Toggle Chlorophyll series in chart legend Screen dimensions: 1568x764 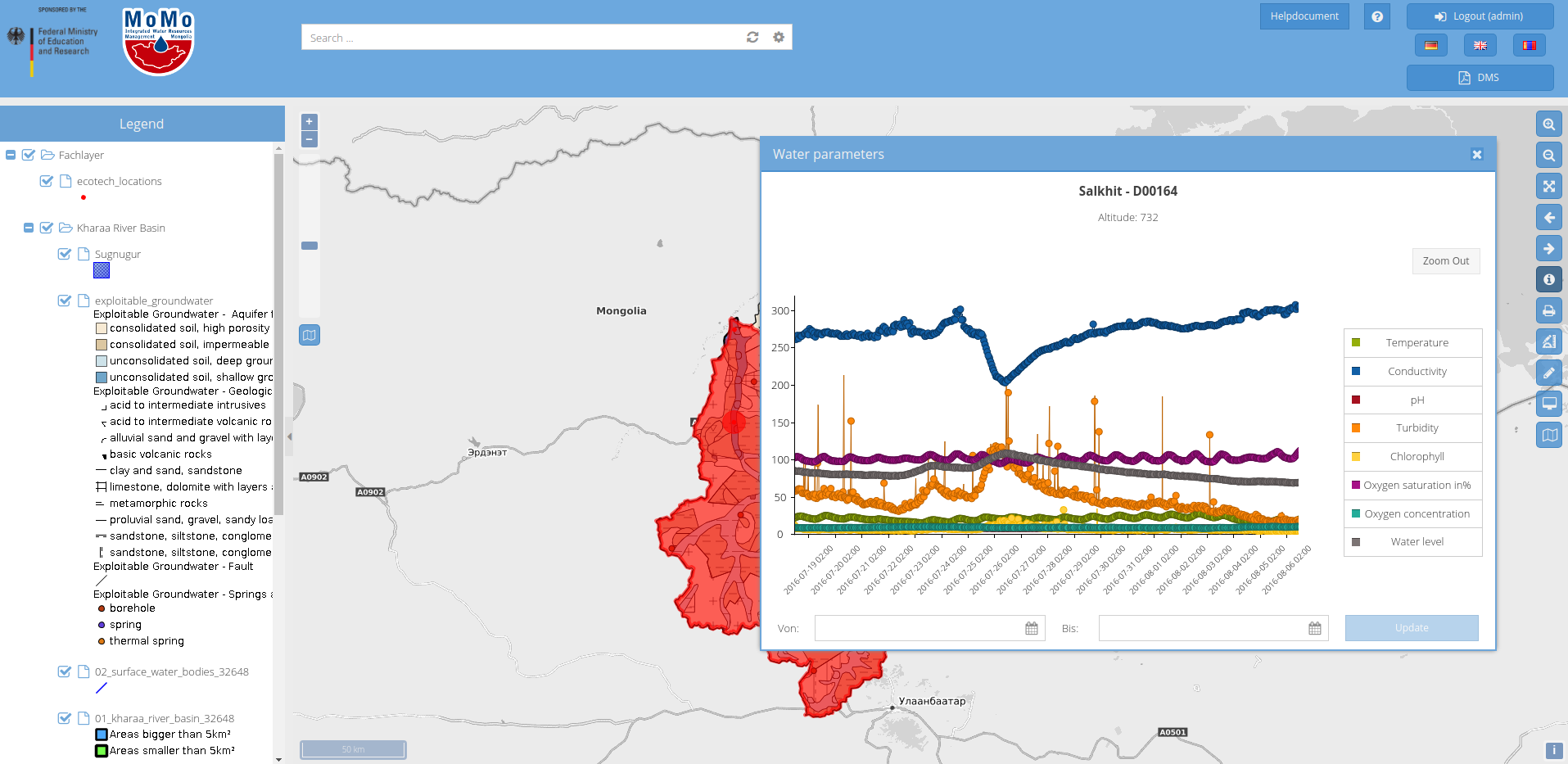(1413, 456)
